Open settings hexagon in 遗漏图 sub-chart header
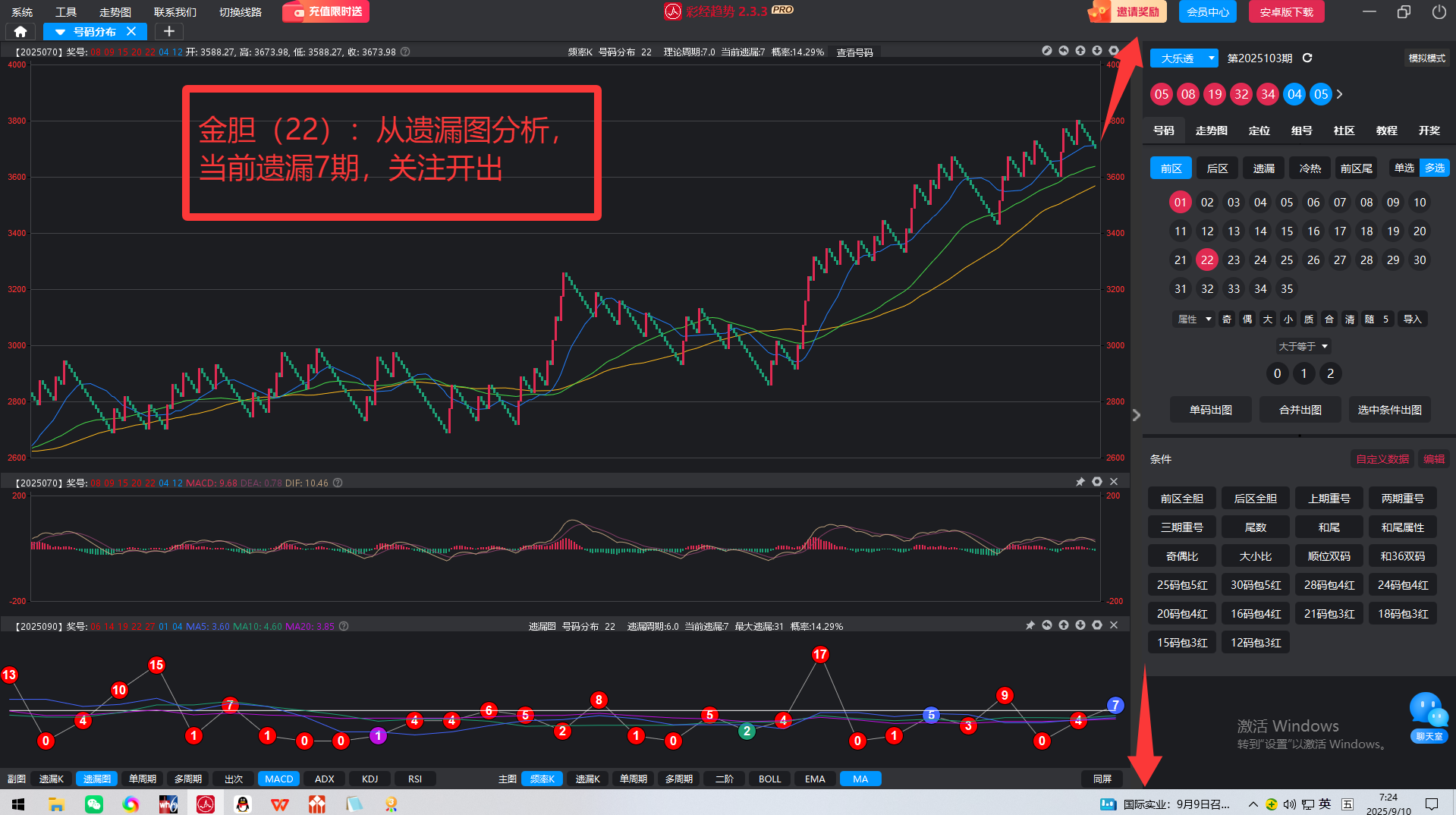Image resolution: width=1456 pixels, height=815 pixels. (x=1097, y=625)
